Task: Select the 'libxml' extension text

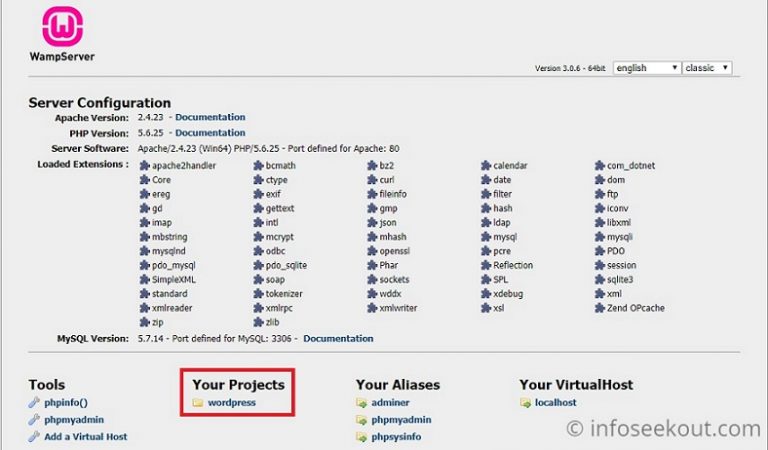Action: [619, 222]
